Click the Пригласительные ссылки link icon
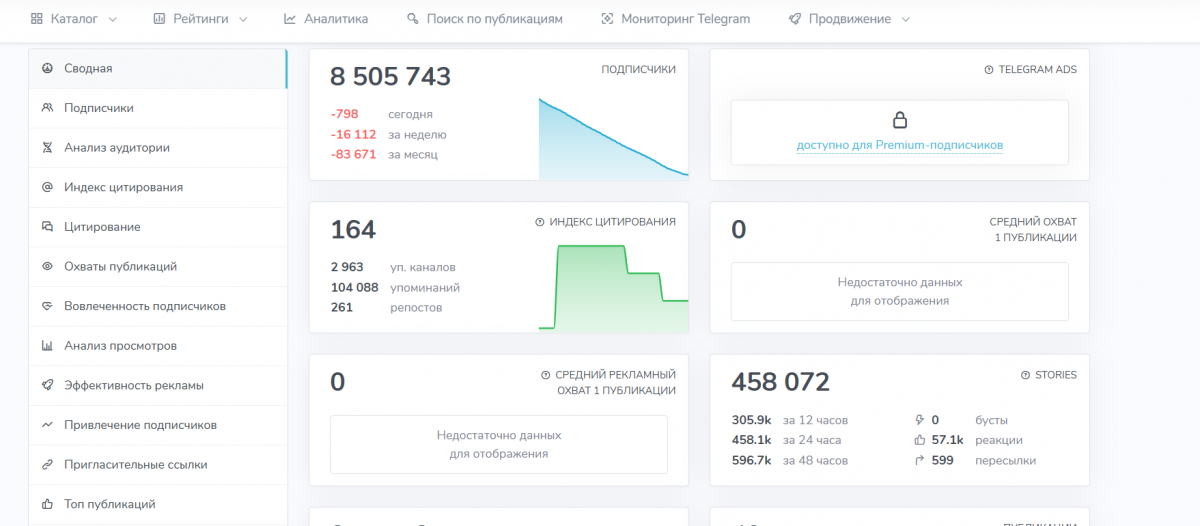 [47, 465]
